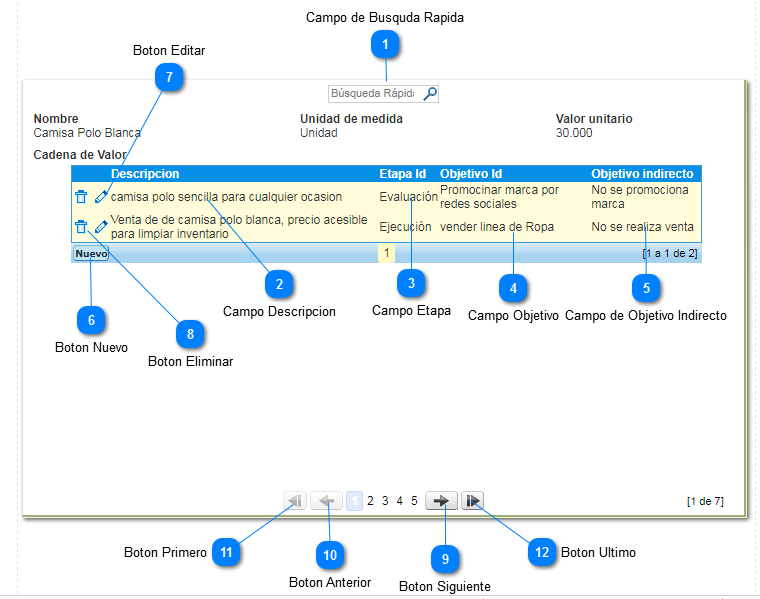
Task: Sort by the Objetivo indirecto column header
Action: click(642, 173)
